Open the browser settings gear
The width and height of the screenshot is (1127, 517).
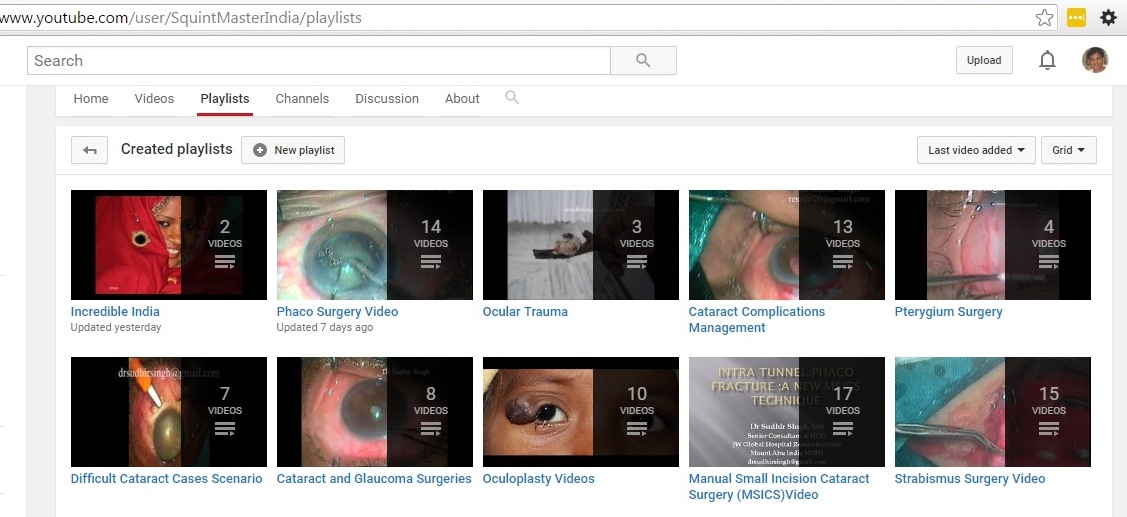(1108, 18)
